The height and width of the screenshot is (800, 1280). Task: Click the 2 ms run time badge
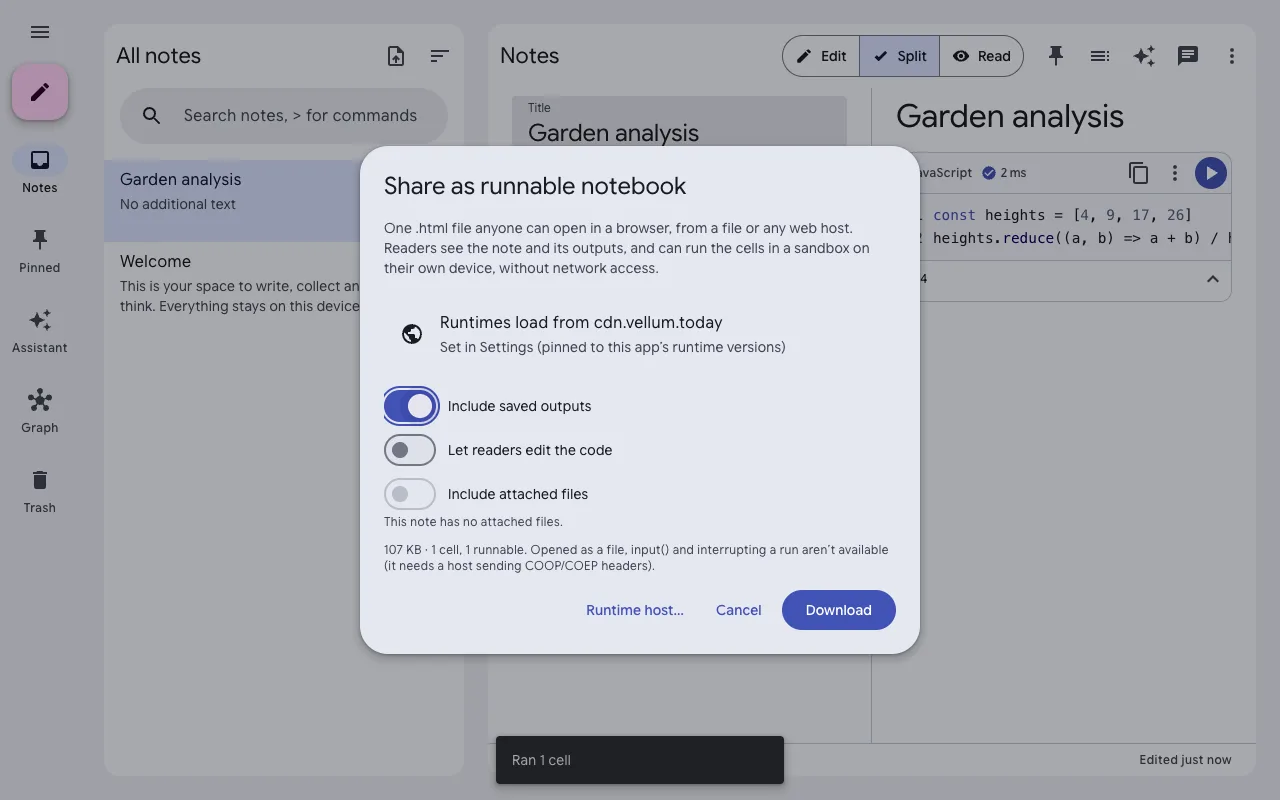pyautogui.click(x=1004, y=173)
